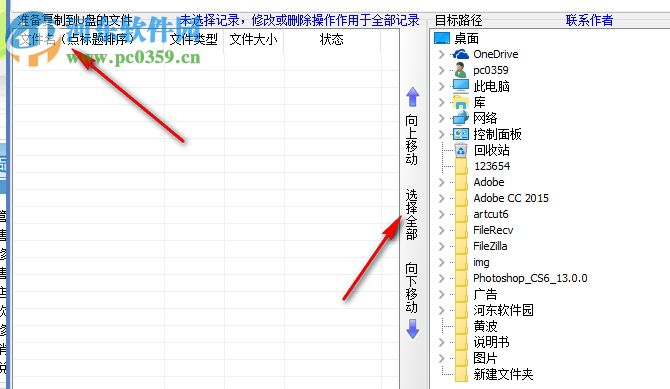Expand the pc0359 tree node
The width and height of the screenshot is (670, 389).
coord(441,70)
